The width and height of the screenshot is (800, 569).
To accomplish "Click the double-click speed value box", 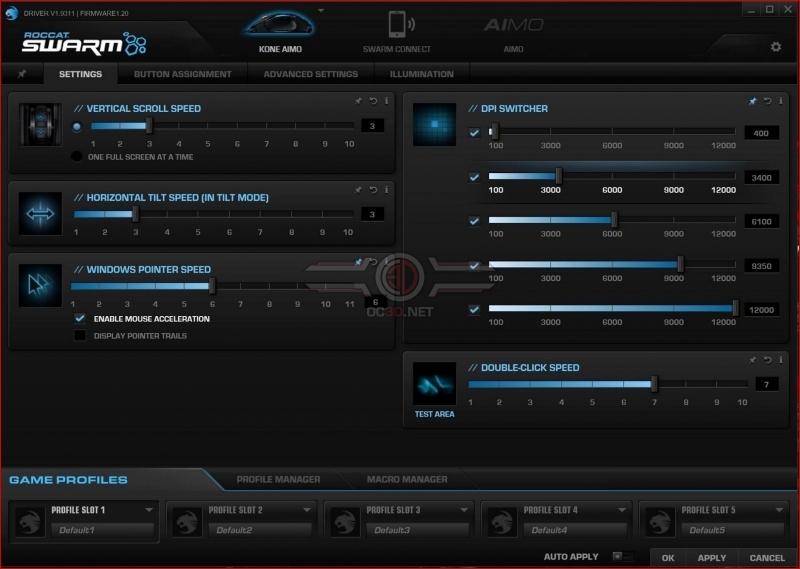I will pos(766,384).
